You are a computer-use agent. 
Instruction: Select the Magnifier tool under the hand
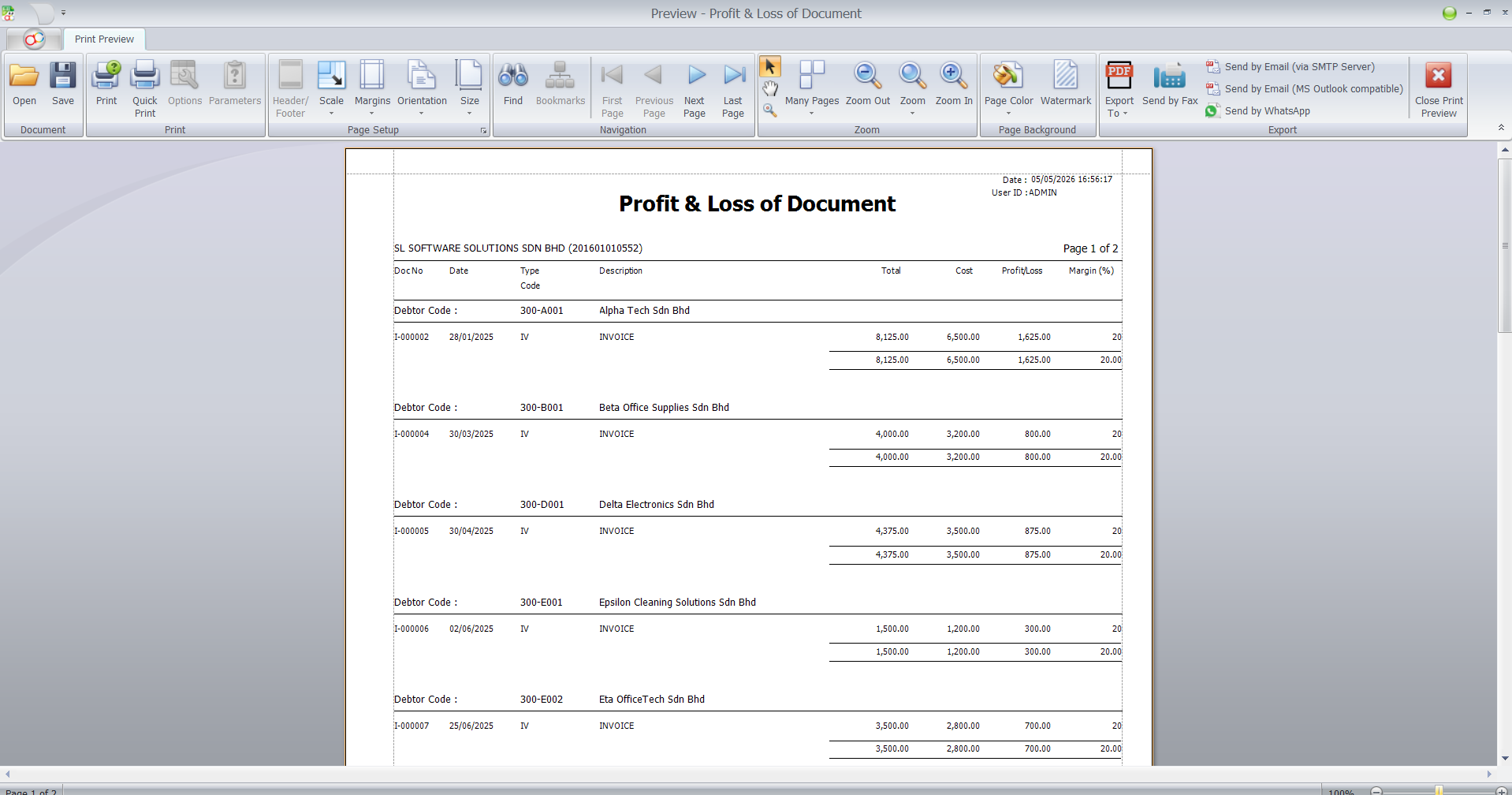tap(770, 110)
